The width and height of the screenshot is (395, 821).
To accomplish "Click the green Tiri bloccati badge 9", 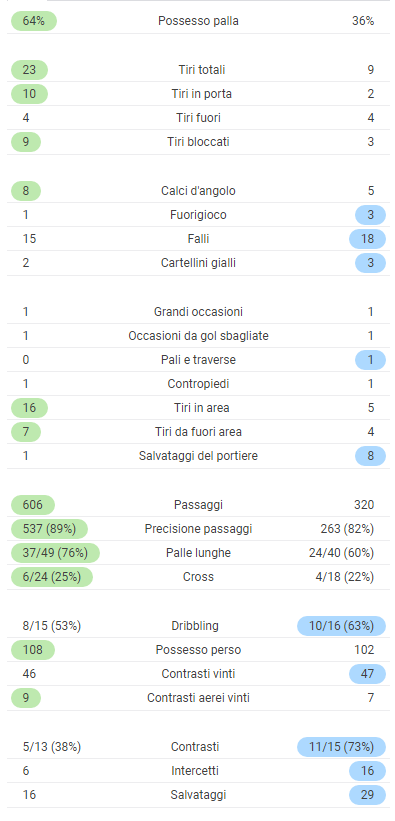I will [x=26, y=142].
